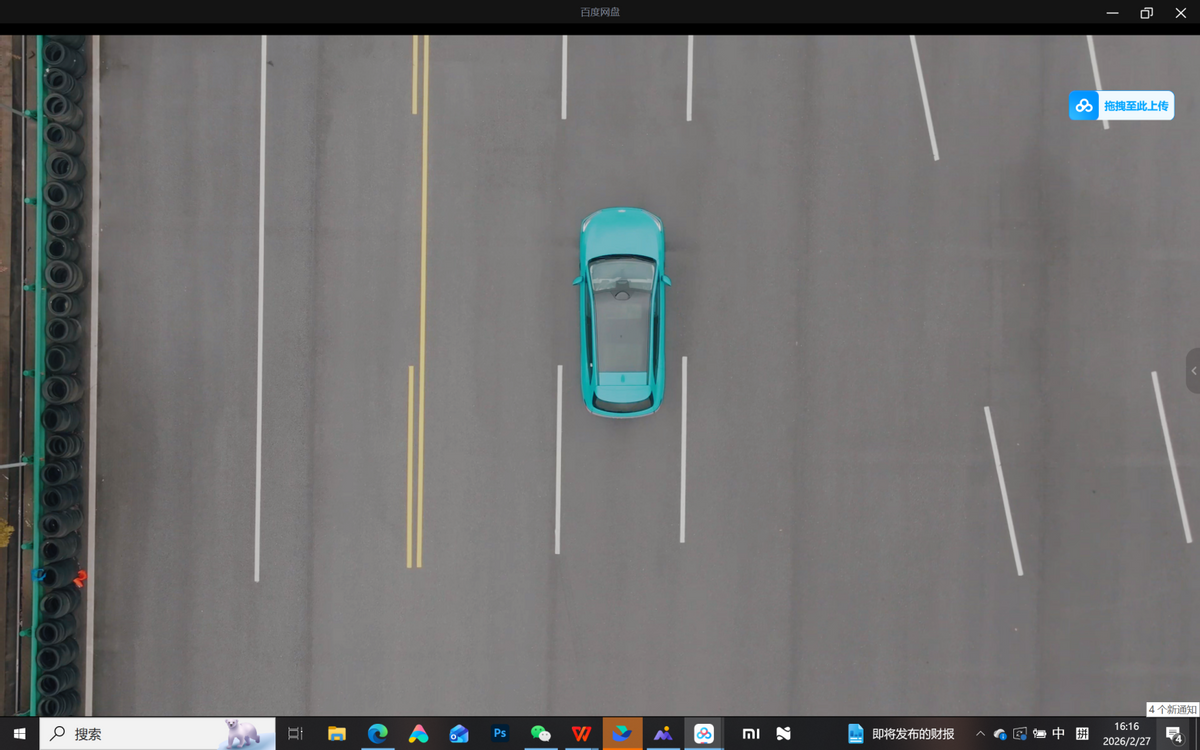The width and height of the screenshot is (1200, 750).
Task: Click the 拖拽至此上传 upload button
Action: click(x=1121, y=106)
